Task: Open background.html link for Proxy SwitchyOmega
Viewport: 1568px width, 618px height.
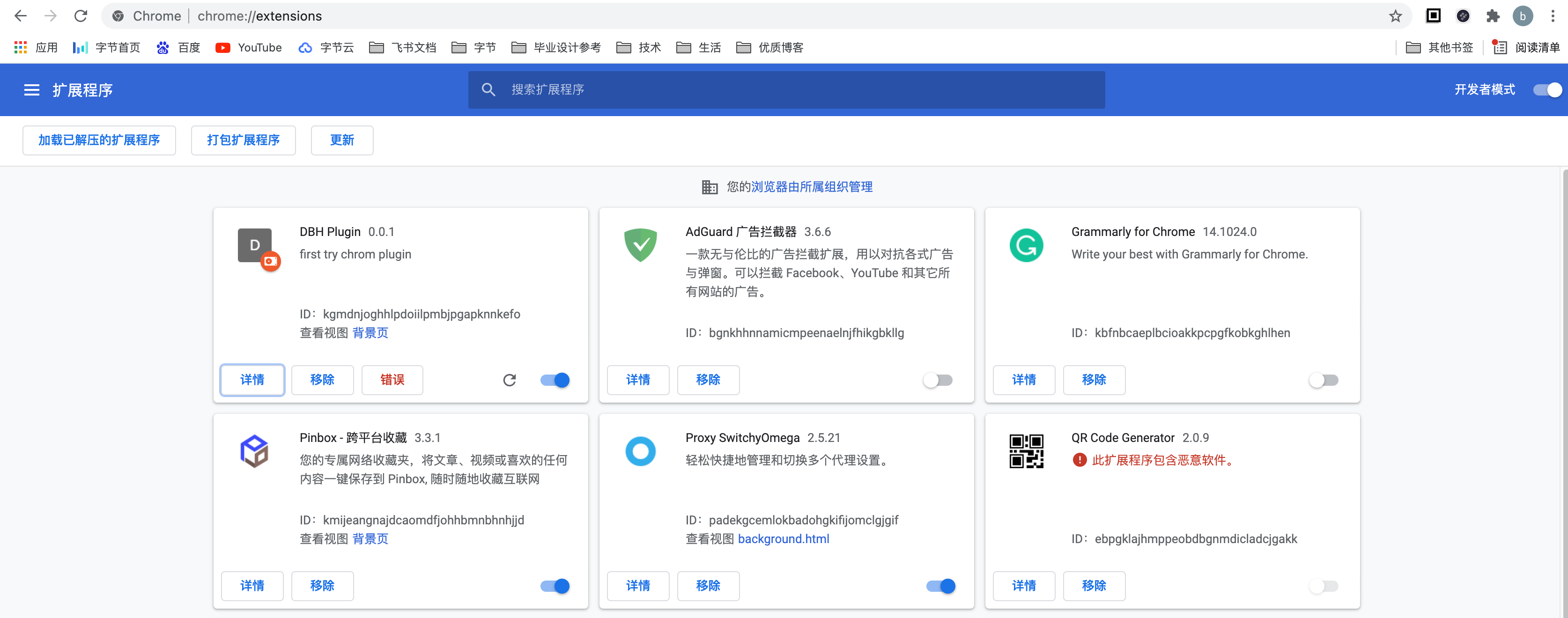Action: click(x=783, y=539)
